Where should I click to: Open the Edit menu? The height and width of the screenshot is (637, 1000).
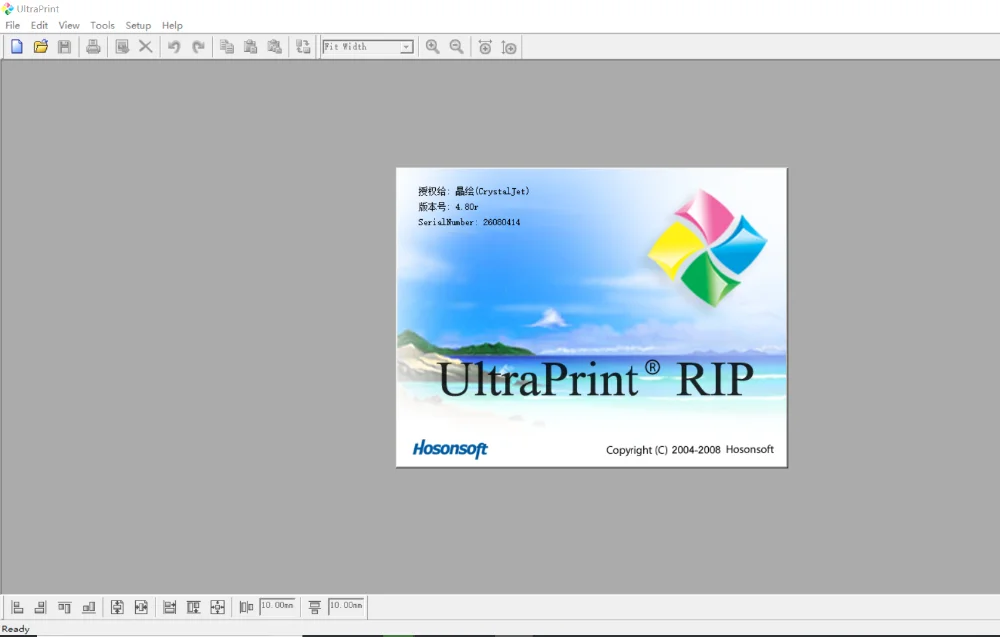(x=40, y=26)
